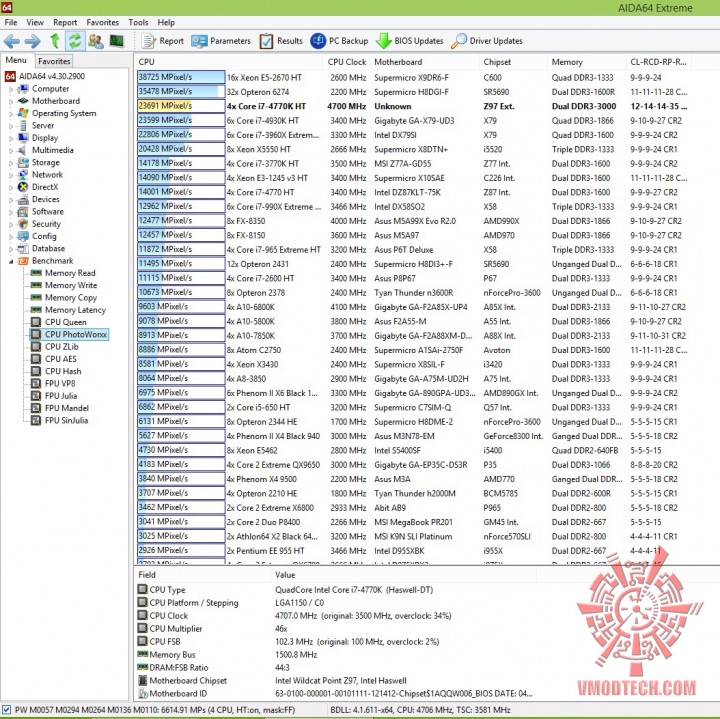Start PC Backup from toolbar

(339, 41)
